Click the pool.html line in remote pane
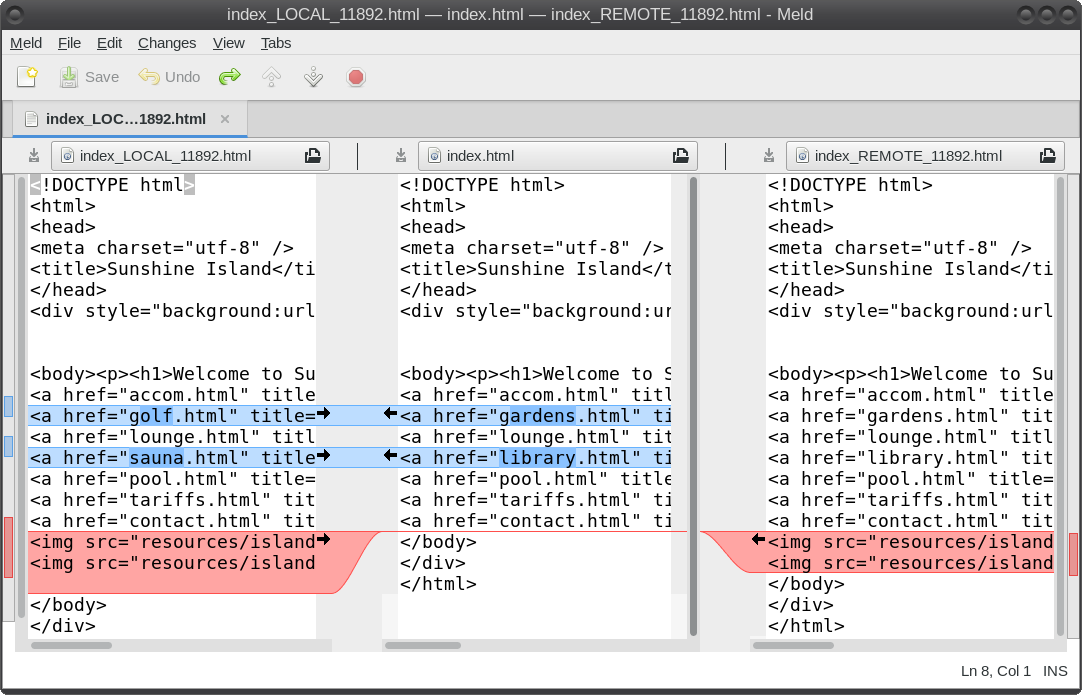Image resolution: width=1082 pixels, height=695 pixels. [910, 478]
